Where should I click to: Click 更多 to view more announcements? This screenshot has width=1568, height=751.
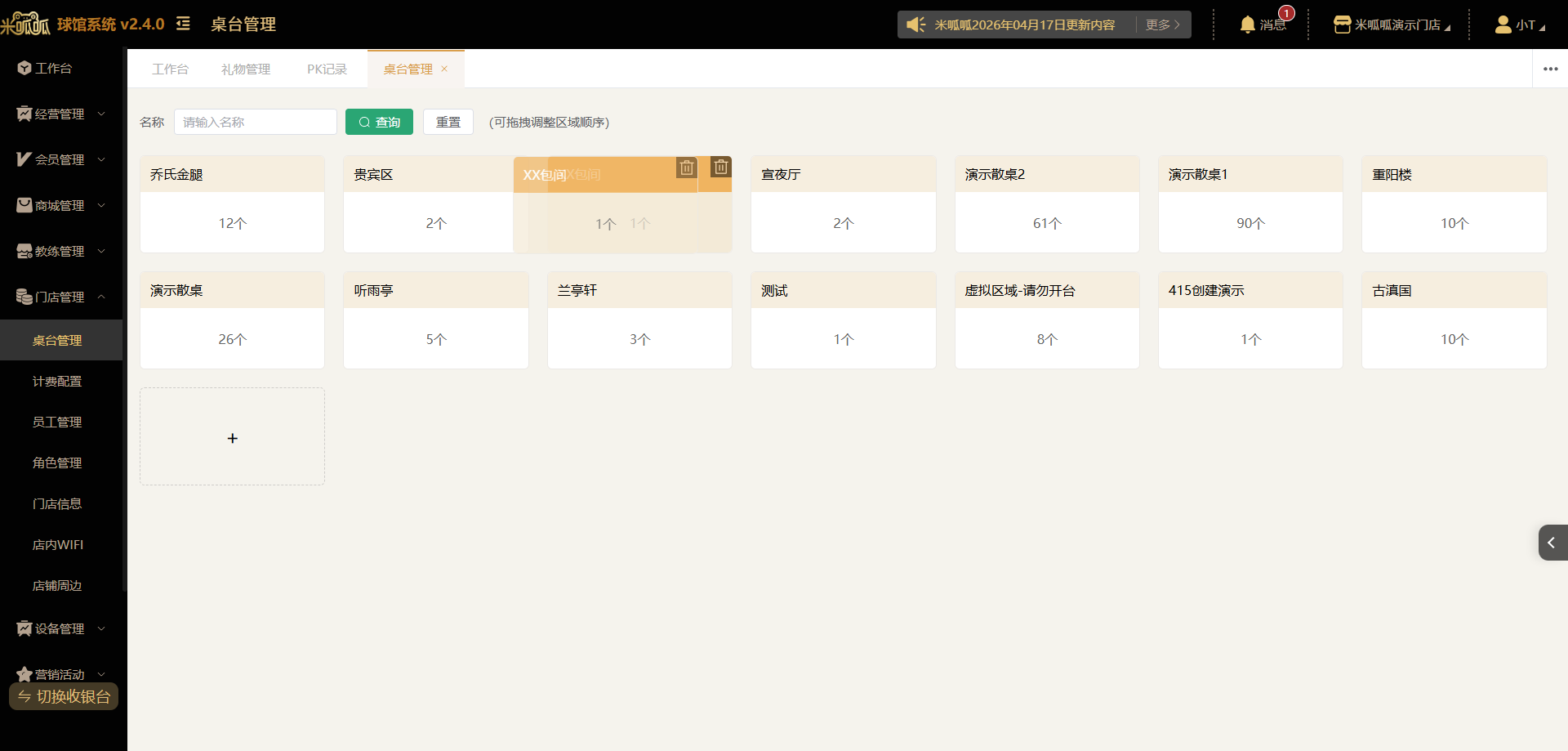coord(1162,25)
